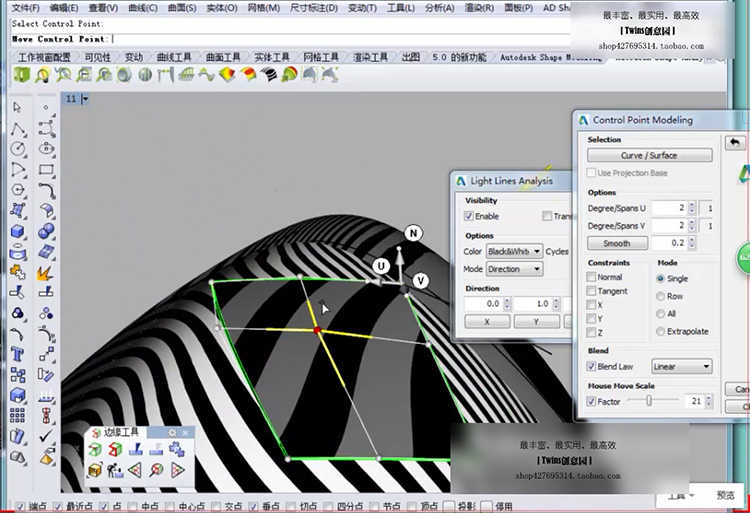
Task: Click the settings gear on the edge tools panel
Action: [x=173, y=432]
